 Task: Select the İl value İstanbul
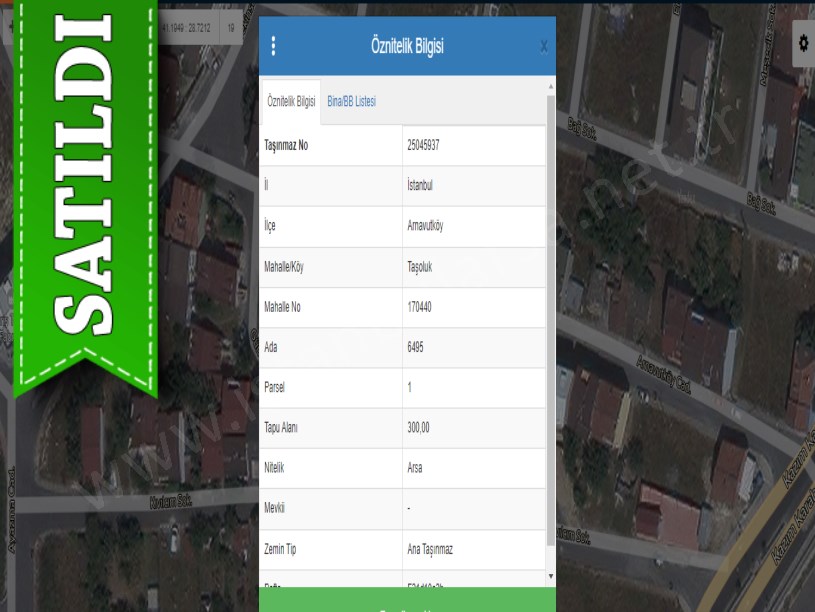pyautogui.click(x=419, y=185)
